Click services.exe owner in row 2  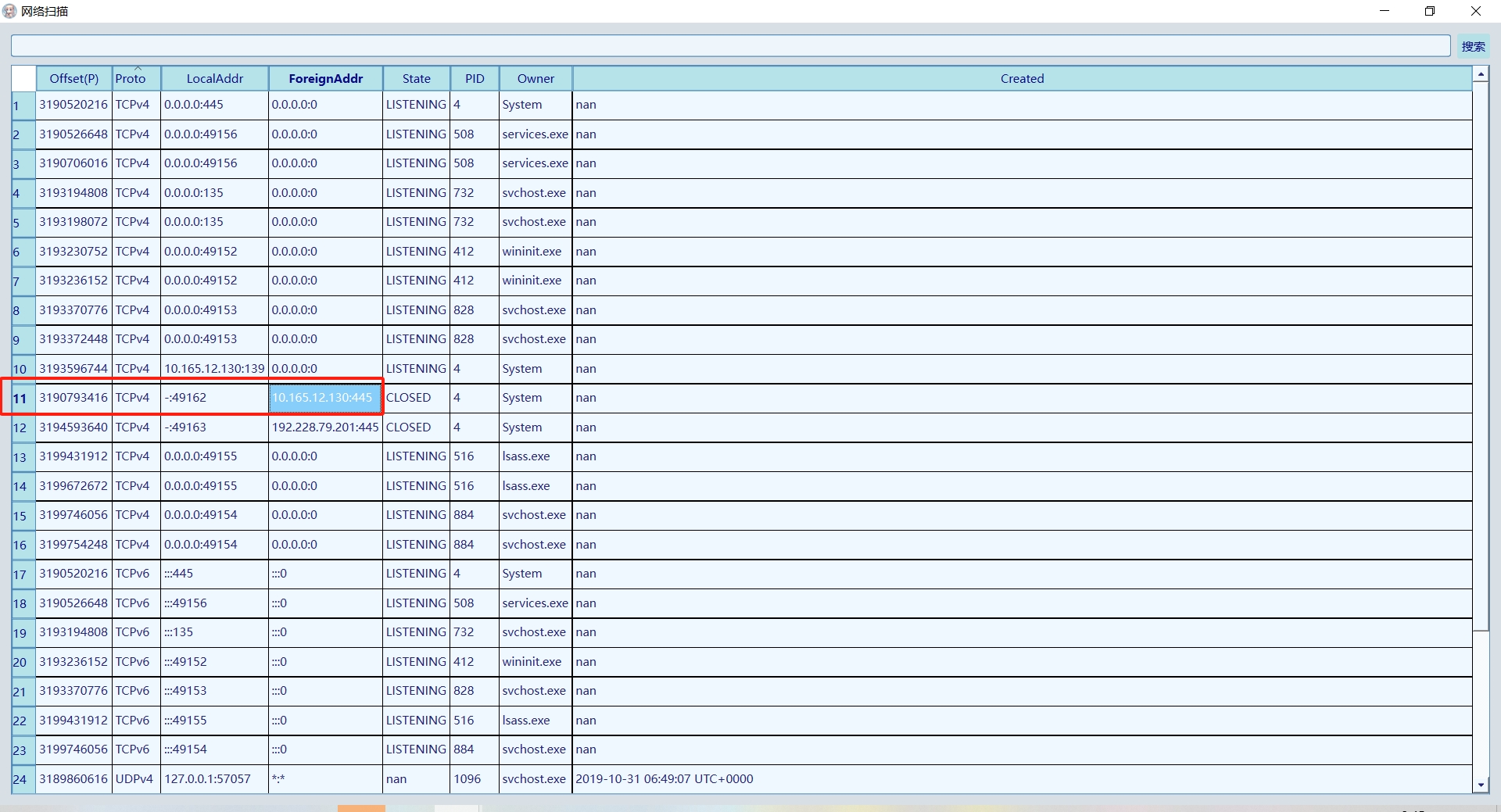536,134
